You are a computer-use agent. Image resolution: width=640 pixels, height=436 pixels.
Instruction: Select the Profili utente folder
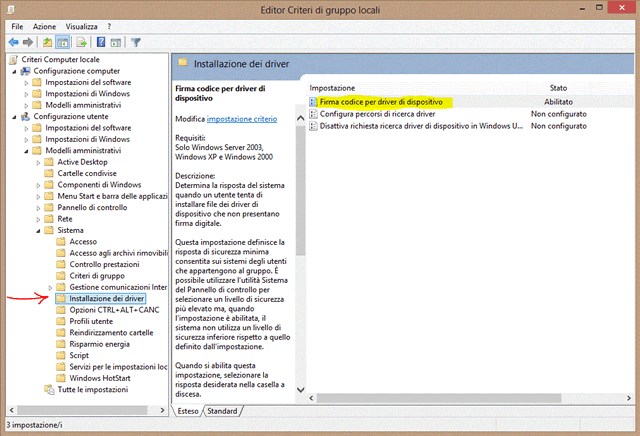click(91, 321)
